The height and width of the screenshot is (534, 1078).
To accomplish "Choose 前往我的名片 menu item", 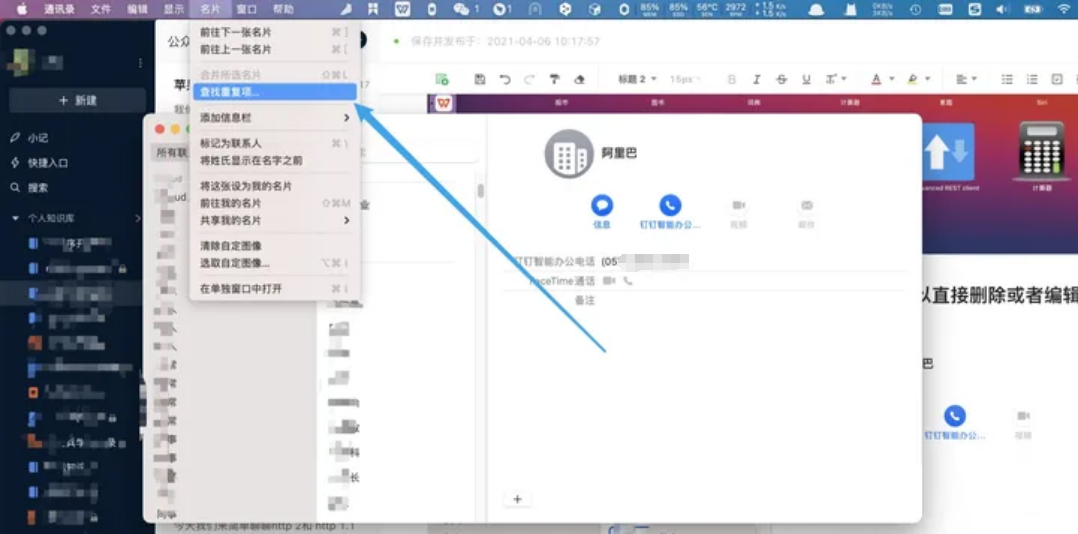I will click(x=274, y=203).
